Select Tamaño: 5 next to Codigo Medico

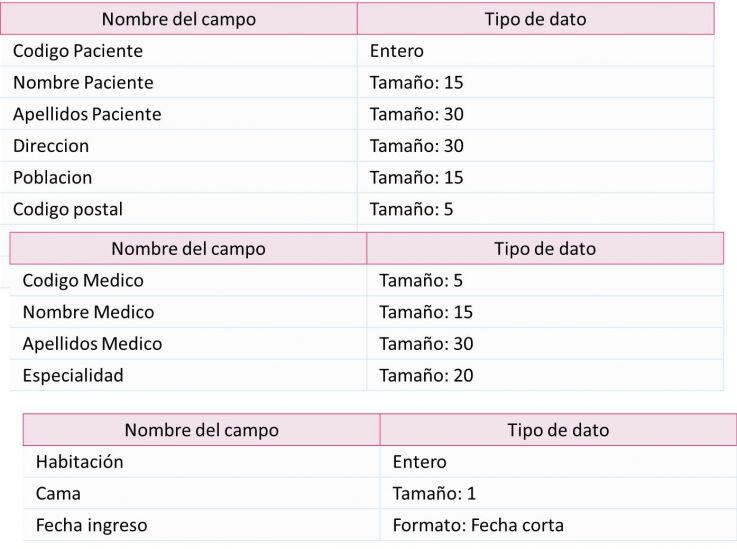(545, 280)
